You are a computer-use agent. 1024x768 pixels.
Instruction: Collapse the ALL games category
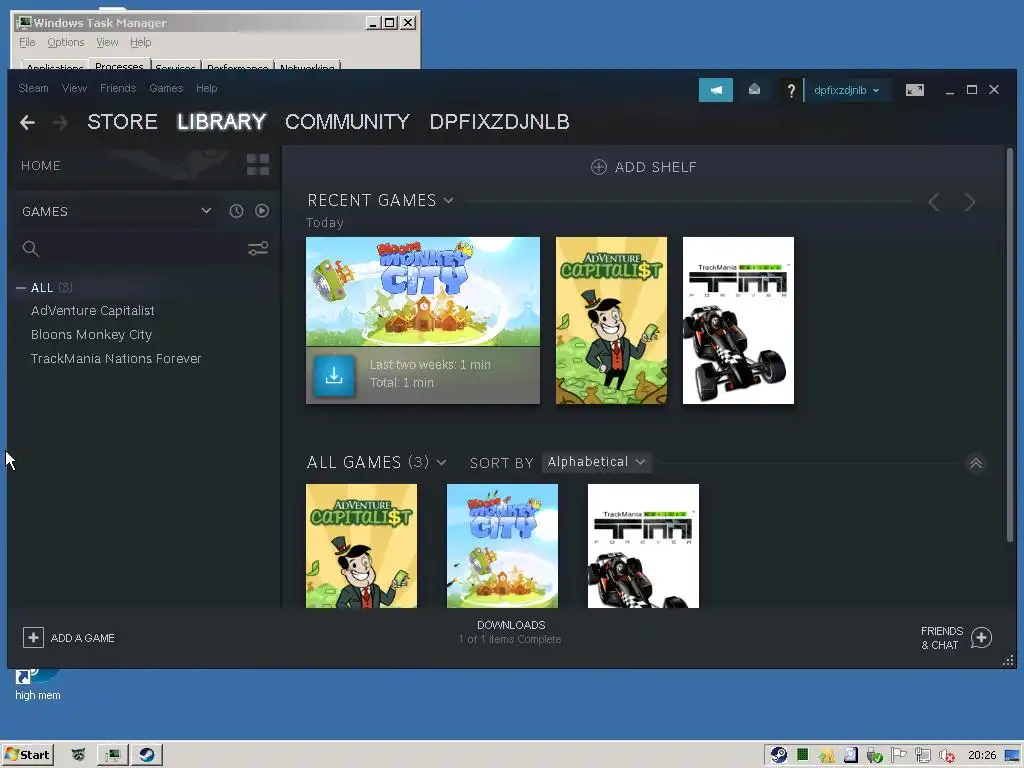click(x=21, y=287)
